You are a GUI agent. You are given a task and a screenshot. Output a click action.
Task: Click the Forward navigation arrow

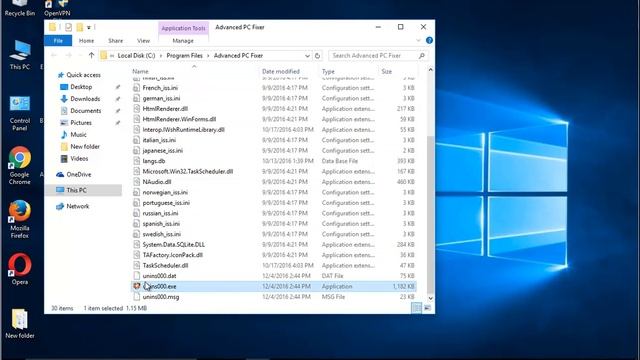pyautogui.click(x=69, y=56)
